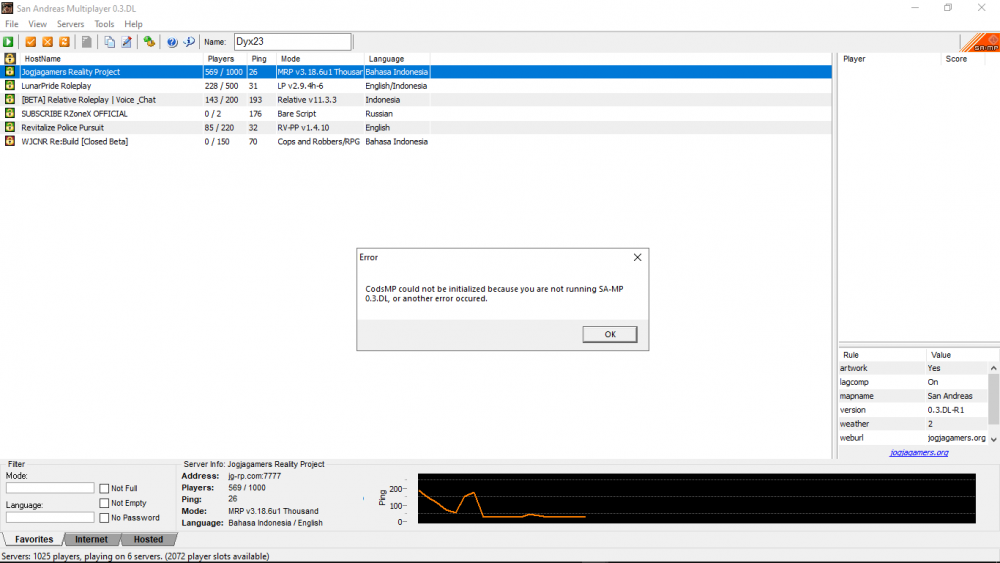Click the SA-MP logo in toolbar corner

(980, 42)
